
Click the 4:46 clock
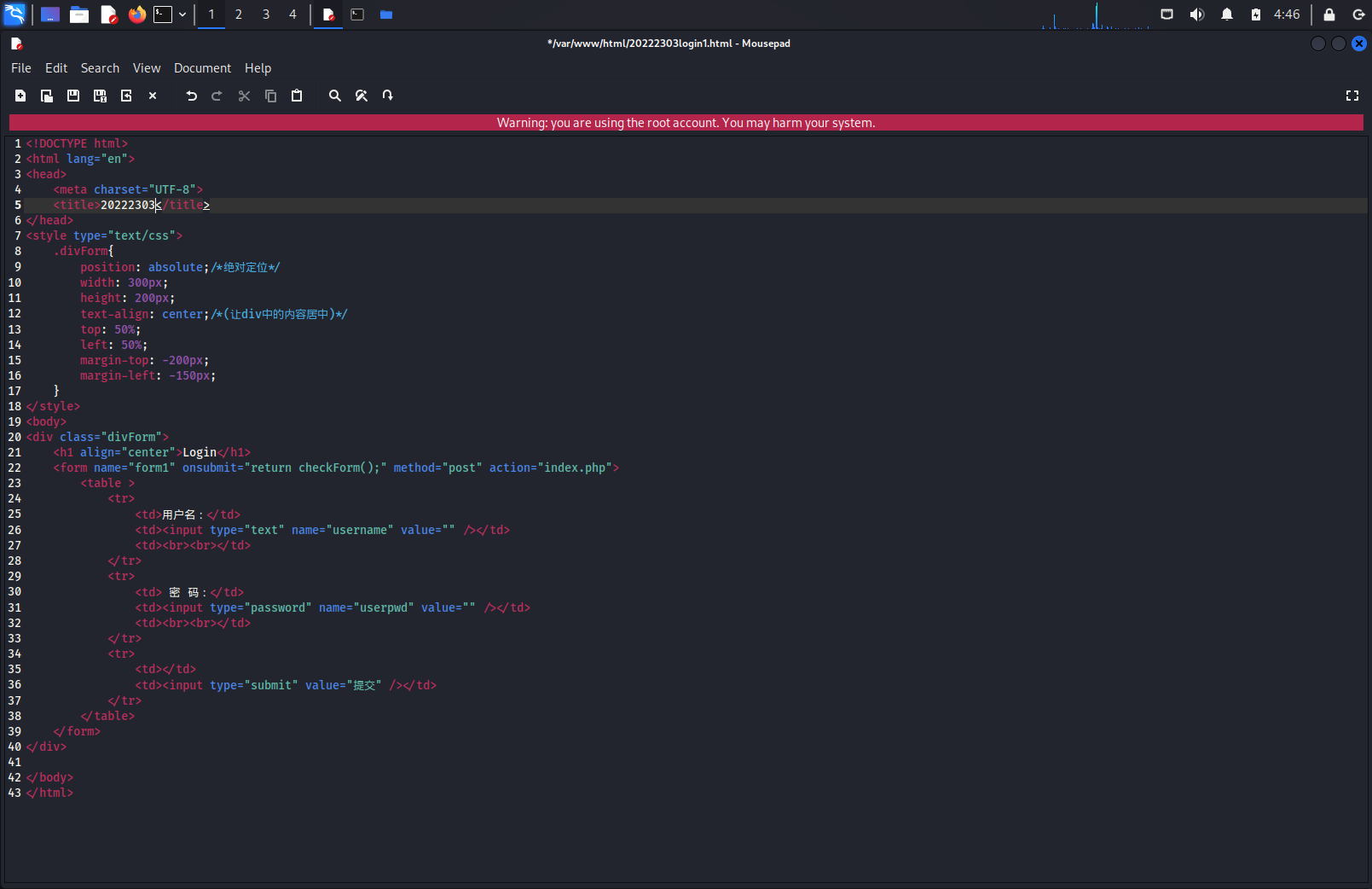1287,15
